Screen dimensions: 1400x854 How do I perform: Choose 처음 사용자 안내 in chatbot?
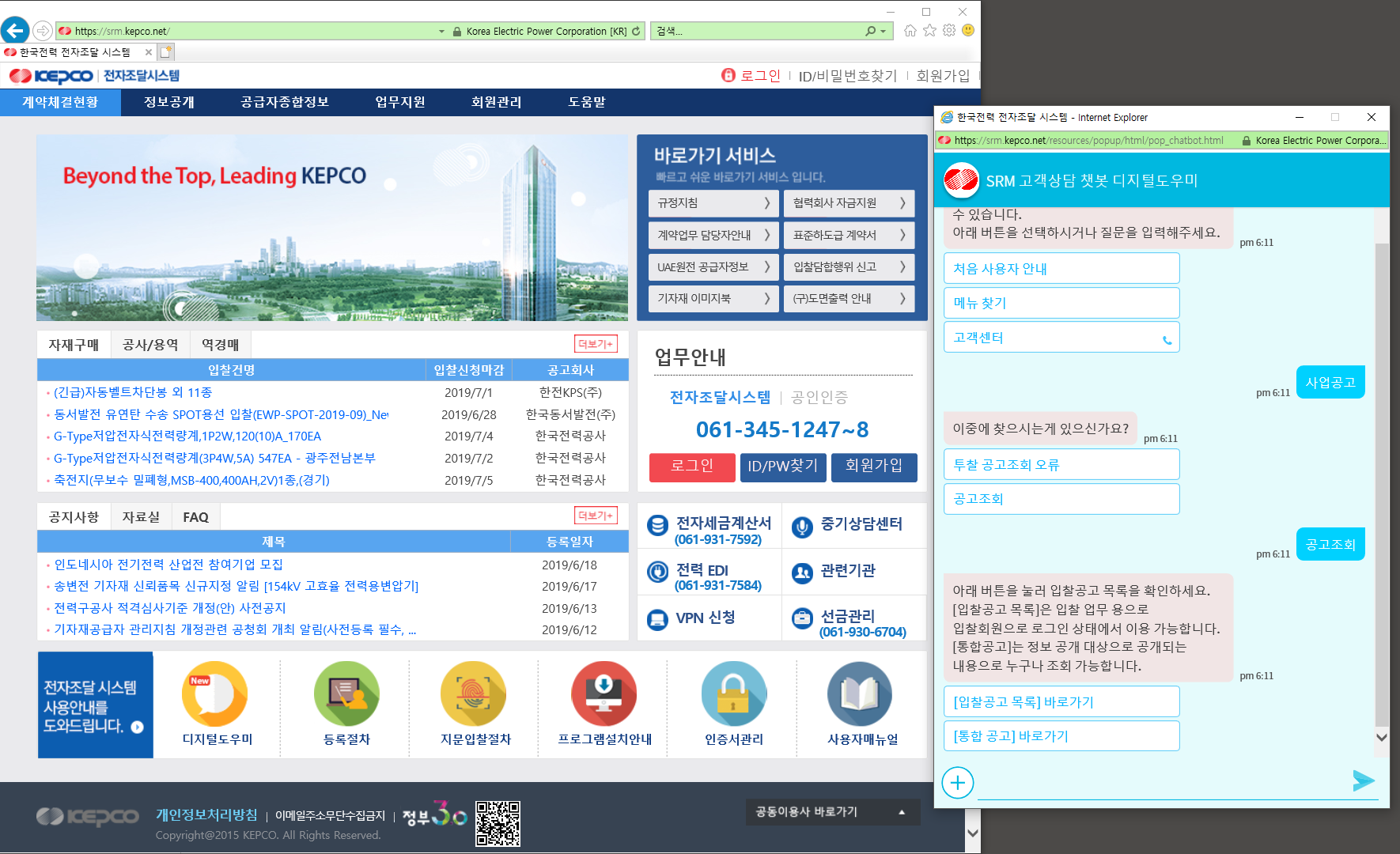pyautogui.click(x=1061, y=268)
